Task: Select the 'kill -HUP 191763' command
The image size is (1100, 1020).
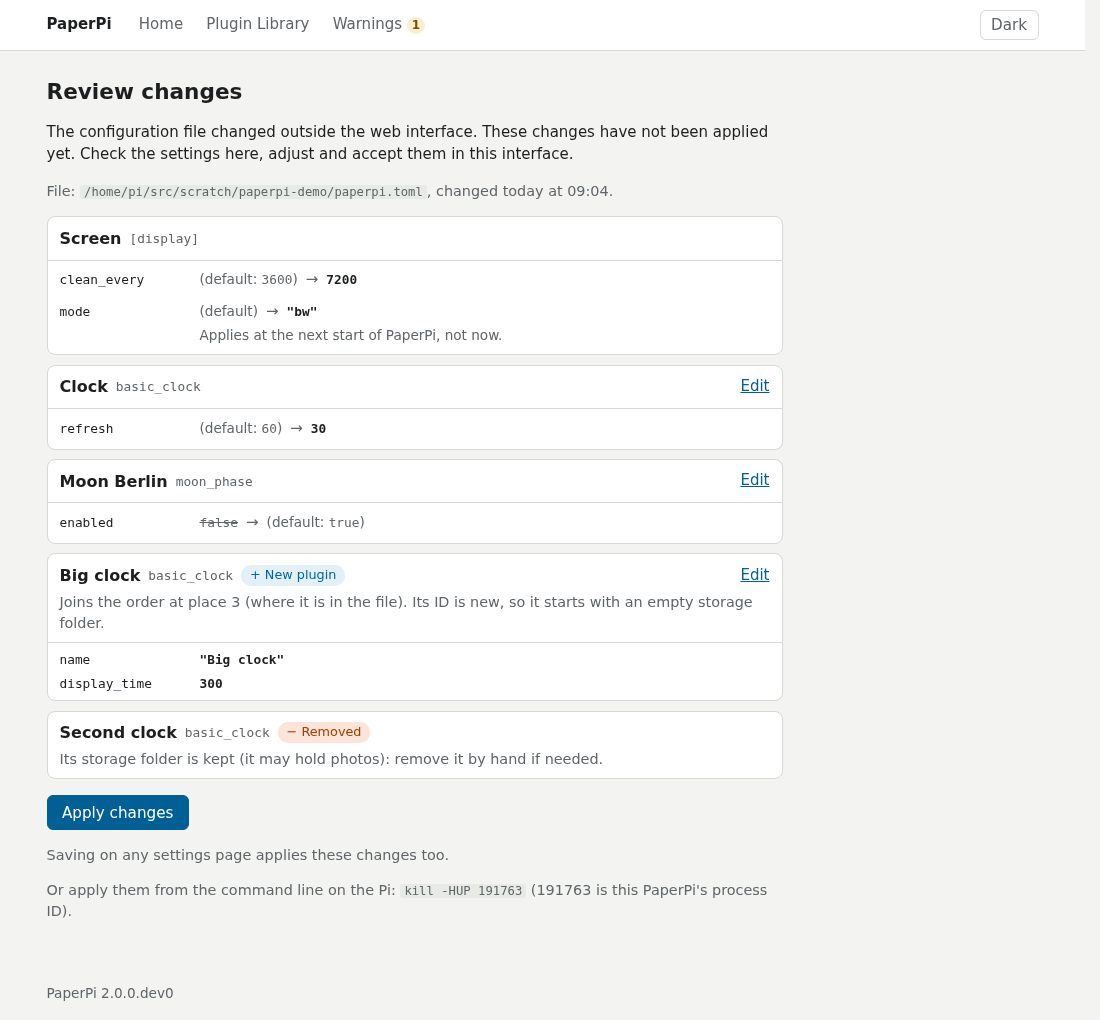Action: [463, 891]
